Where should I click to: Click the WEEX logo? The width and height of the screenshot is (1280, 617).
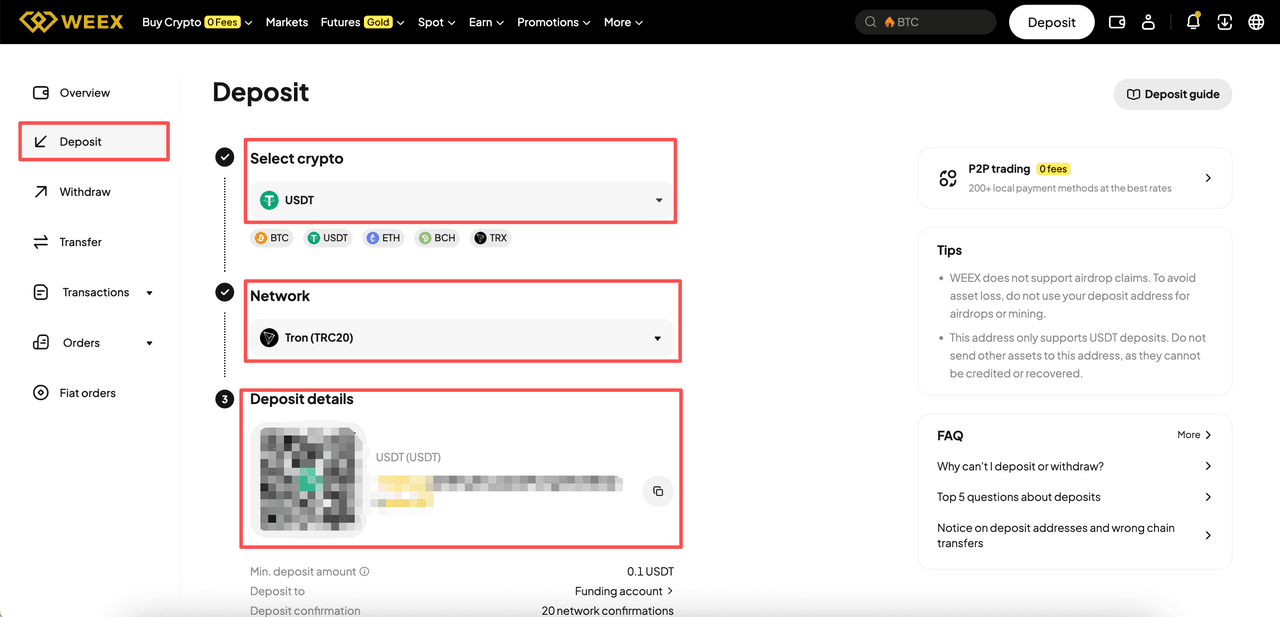(x=72, y=22)
